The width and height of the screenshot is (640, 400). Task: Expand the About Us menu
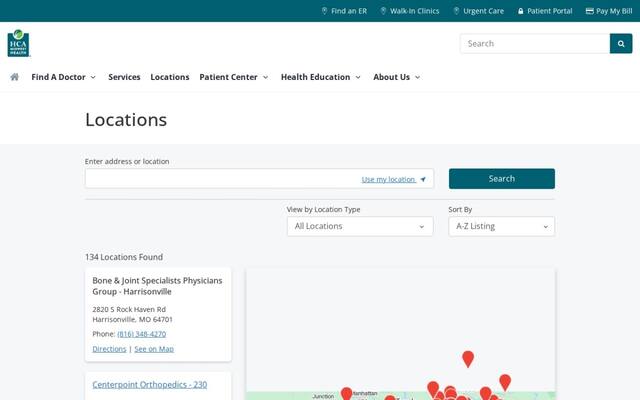click(397, 77)
